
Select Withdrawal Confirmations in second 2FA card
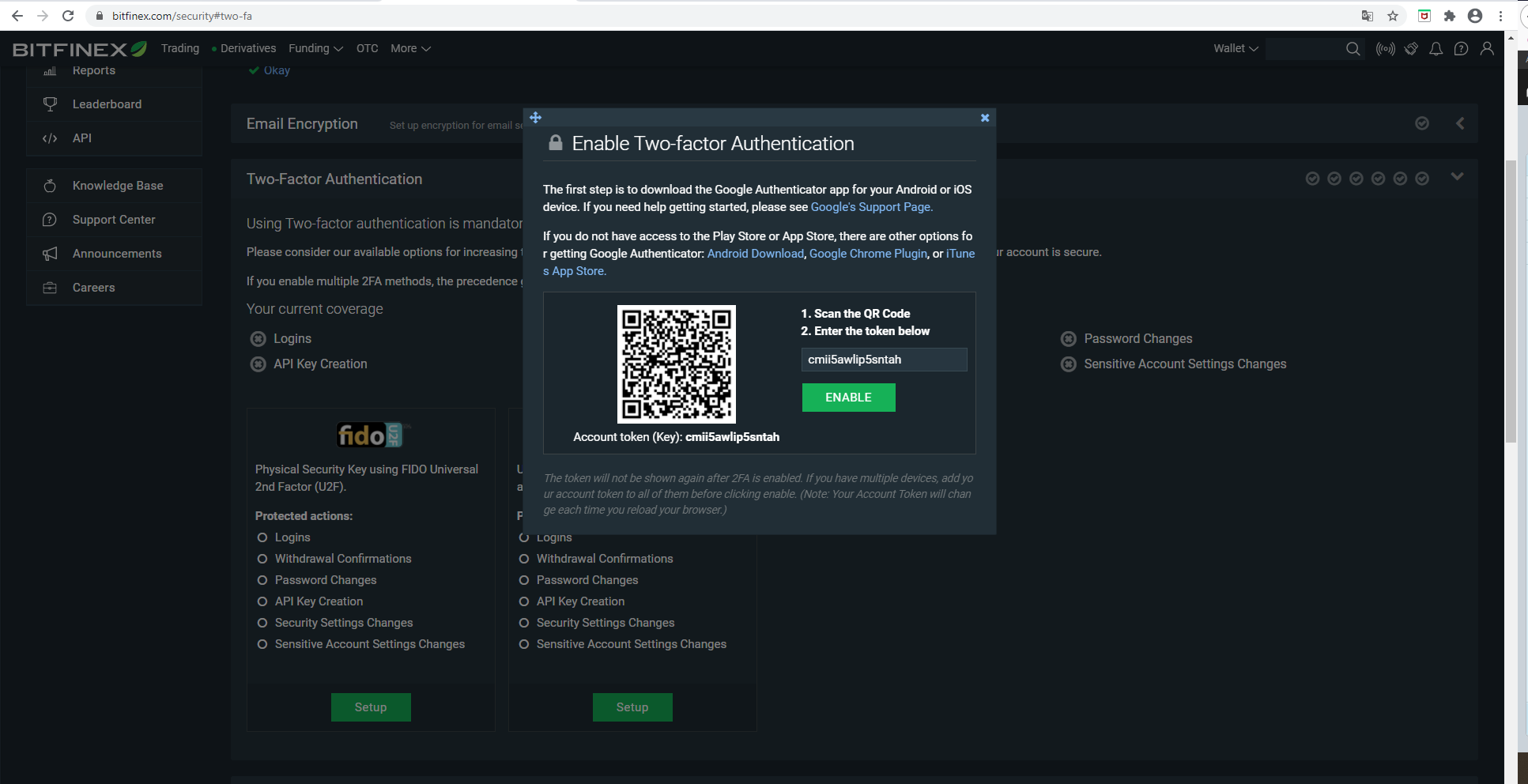click(524, 559)
